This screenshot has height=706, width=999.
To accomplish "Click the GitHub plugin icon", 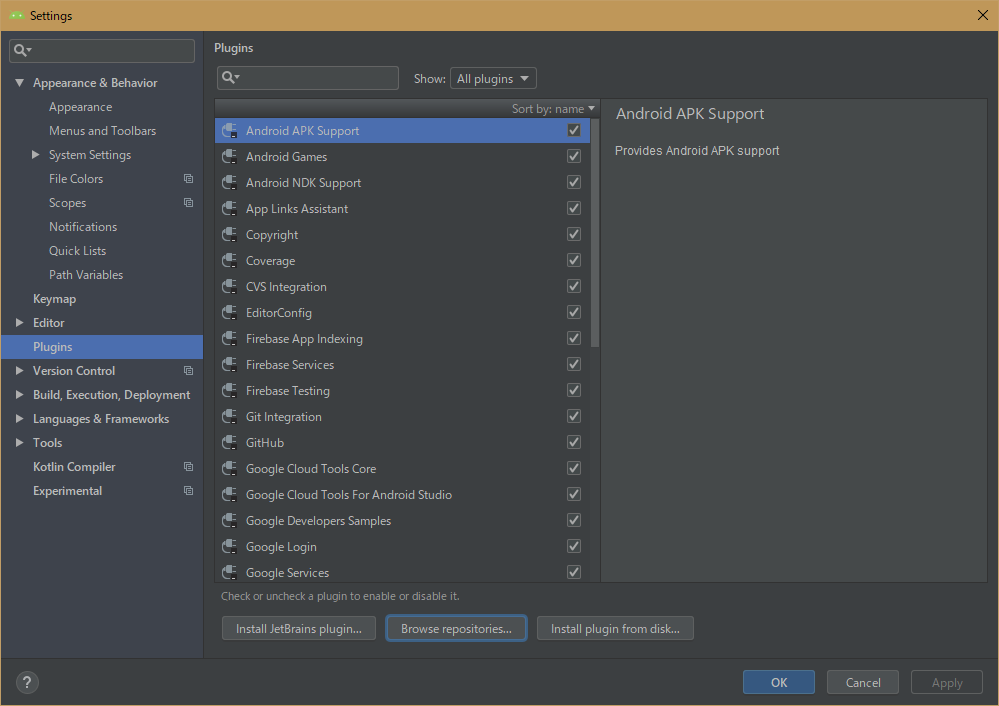I will point(231,442).
